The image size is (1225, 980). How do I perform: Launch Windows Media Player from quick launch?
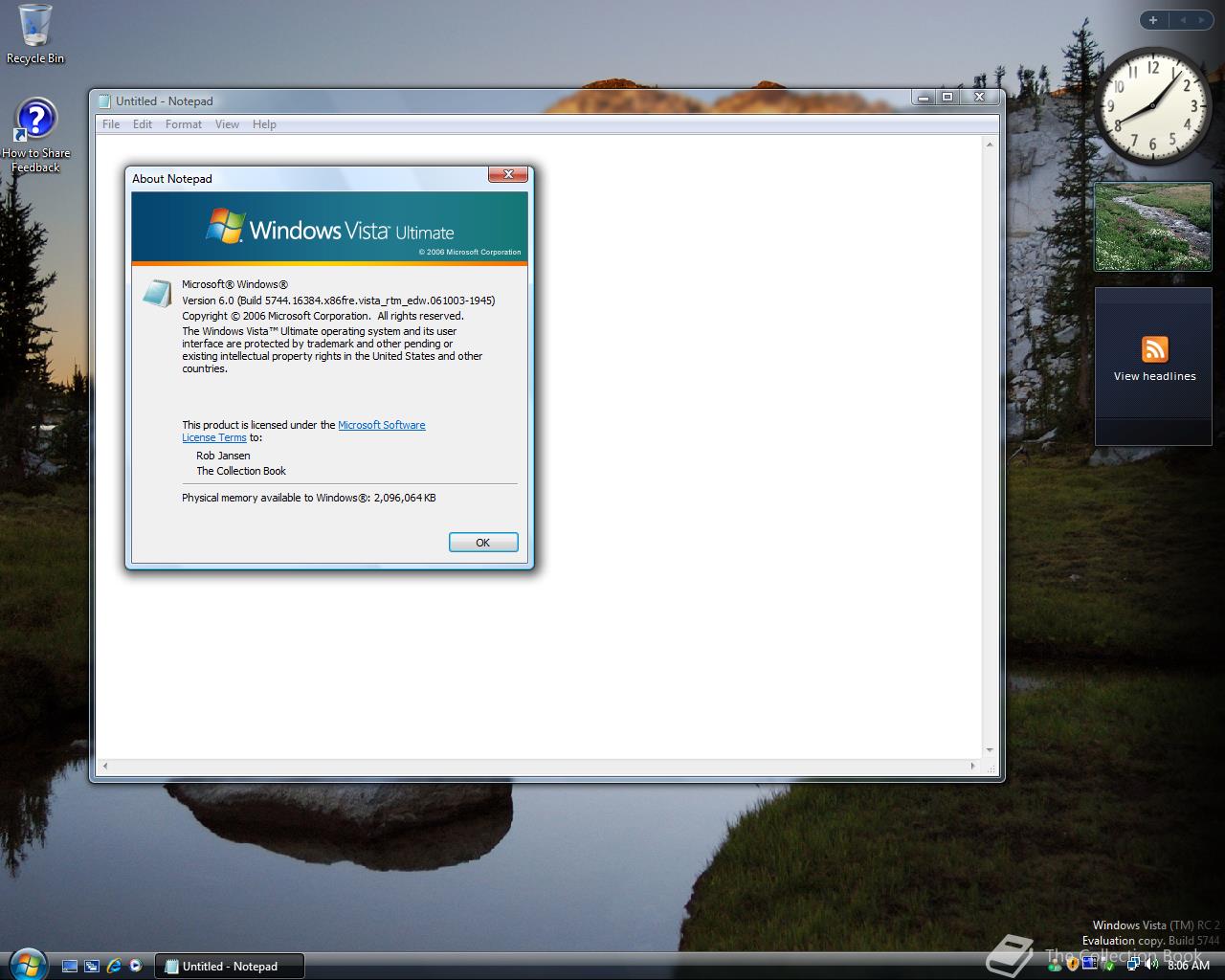point(136,967)
